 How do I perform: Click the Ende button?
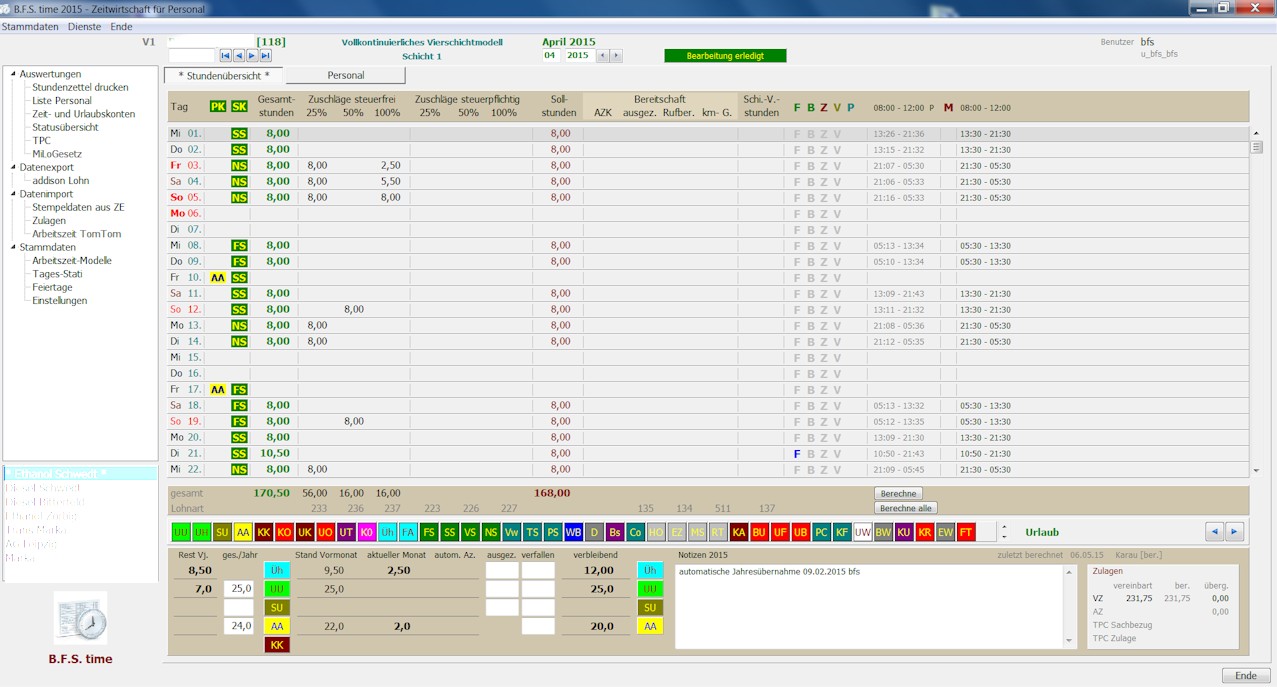1245,676
